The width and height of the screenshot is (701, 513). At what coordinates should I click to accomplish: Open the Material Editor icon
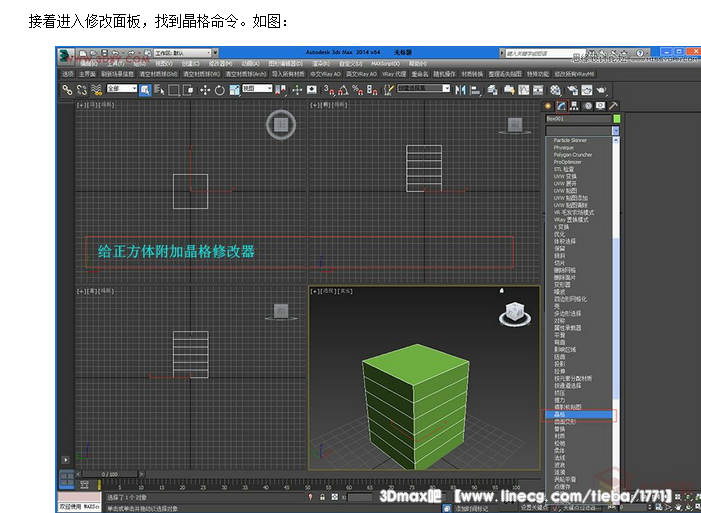pos(555,90)
